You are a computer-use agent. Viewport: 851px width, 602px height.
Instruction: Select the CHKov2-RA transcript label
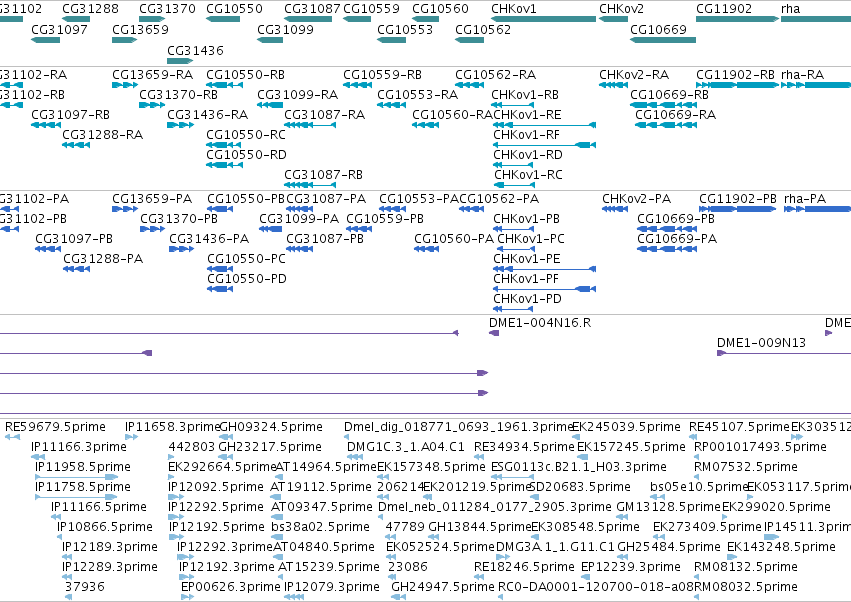634,74
